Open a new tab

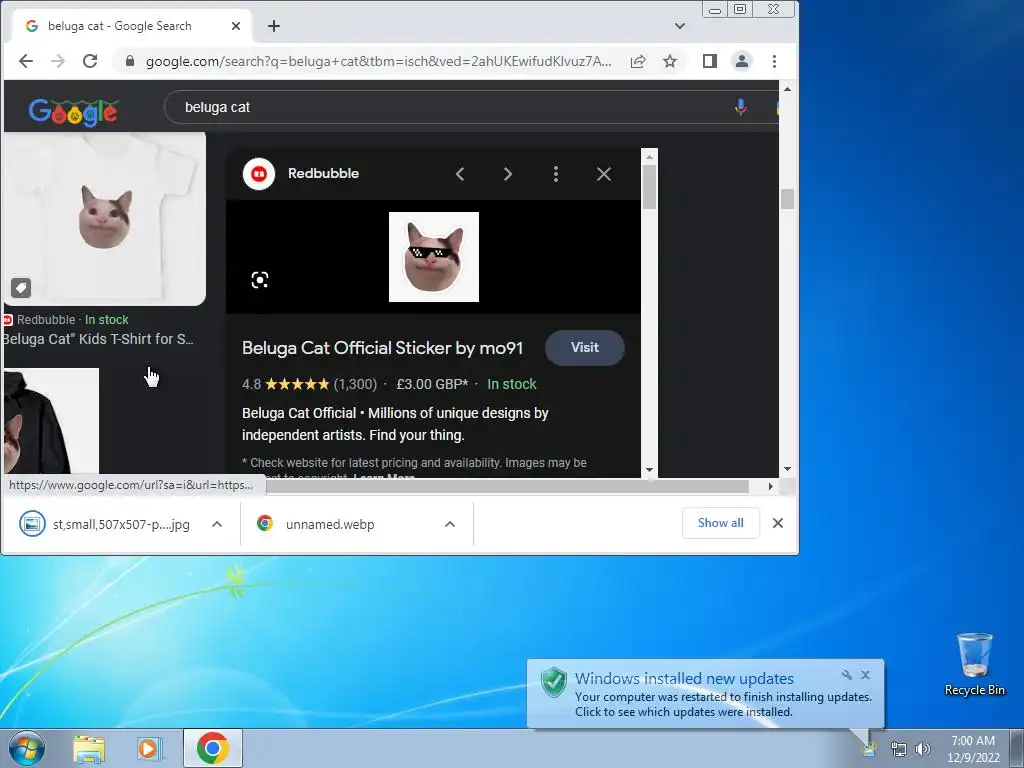(x=274, y=26)
